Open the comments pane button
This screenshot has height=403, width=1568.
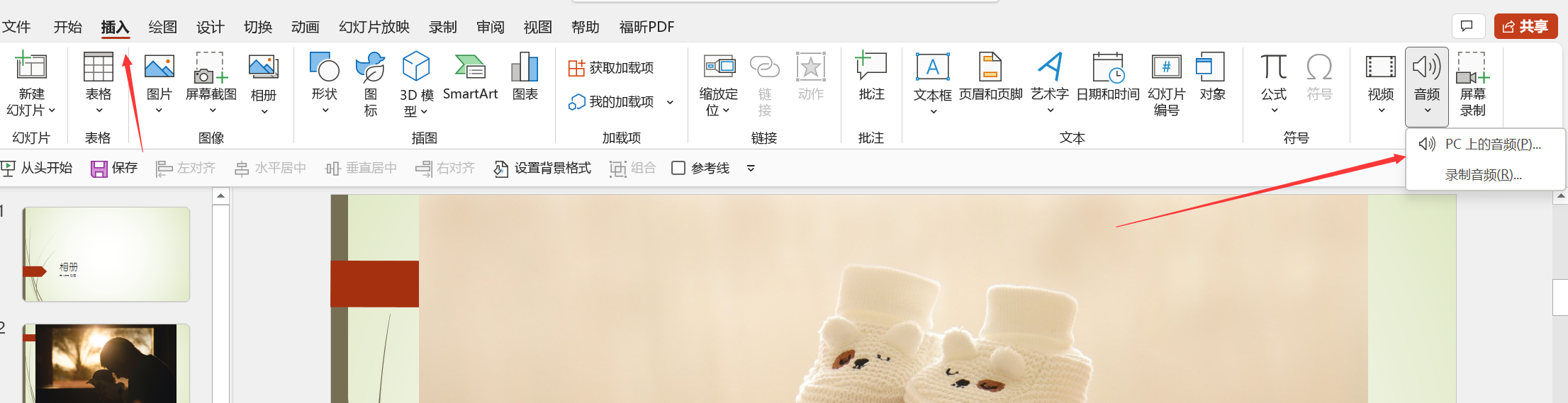coord(1467,26)
